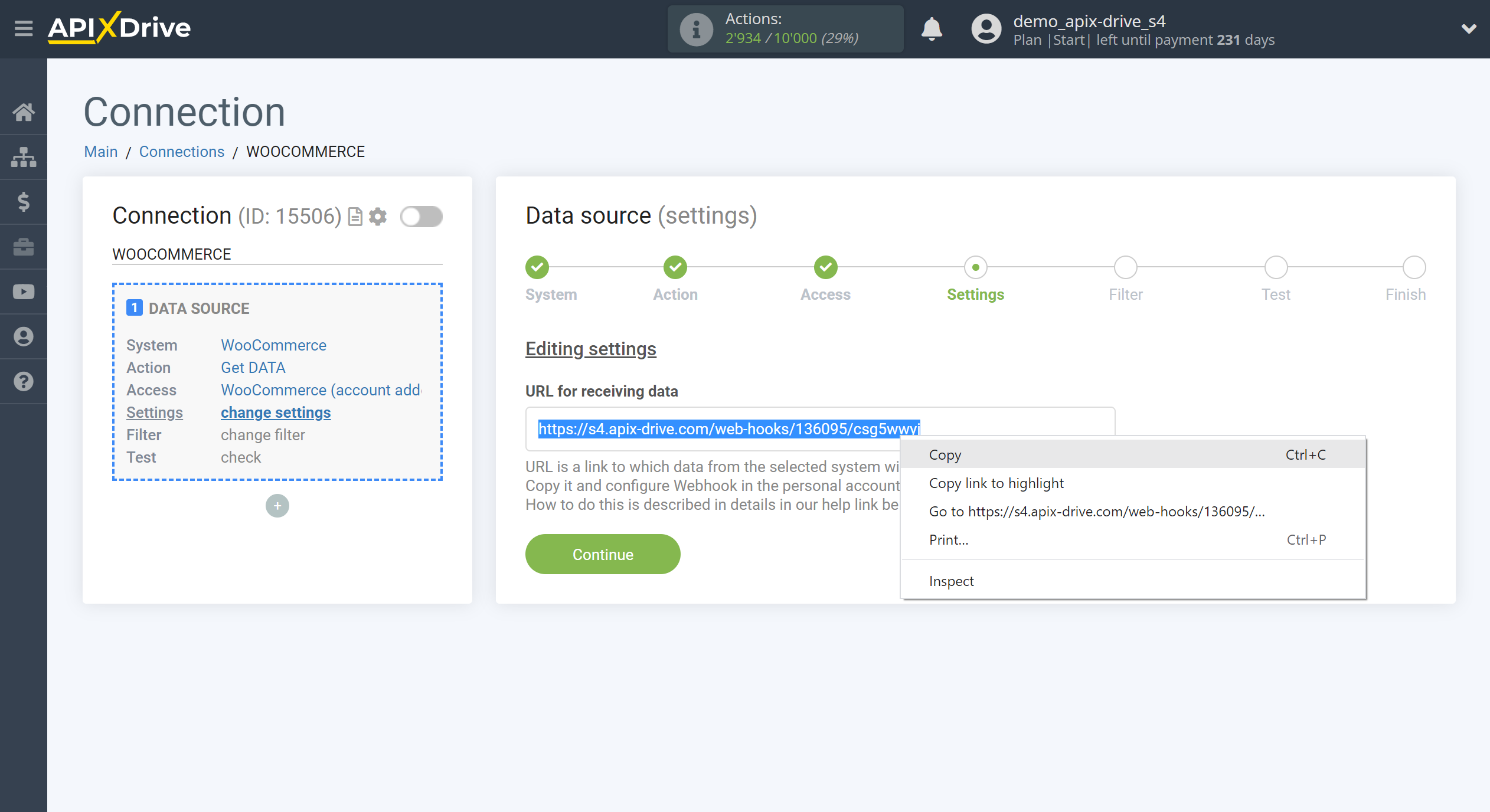This screenshot has height=812, width=1490.
Task: Click the WOOCOMMERCE connection name field
Action: tap(277, 254)
